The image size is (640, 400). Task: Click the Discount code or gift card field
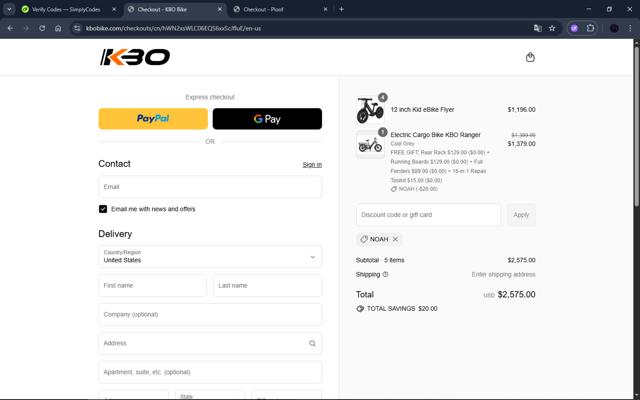428,215
